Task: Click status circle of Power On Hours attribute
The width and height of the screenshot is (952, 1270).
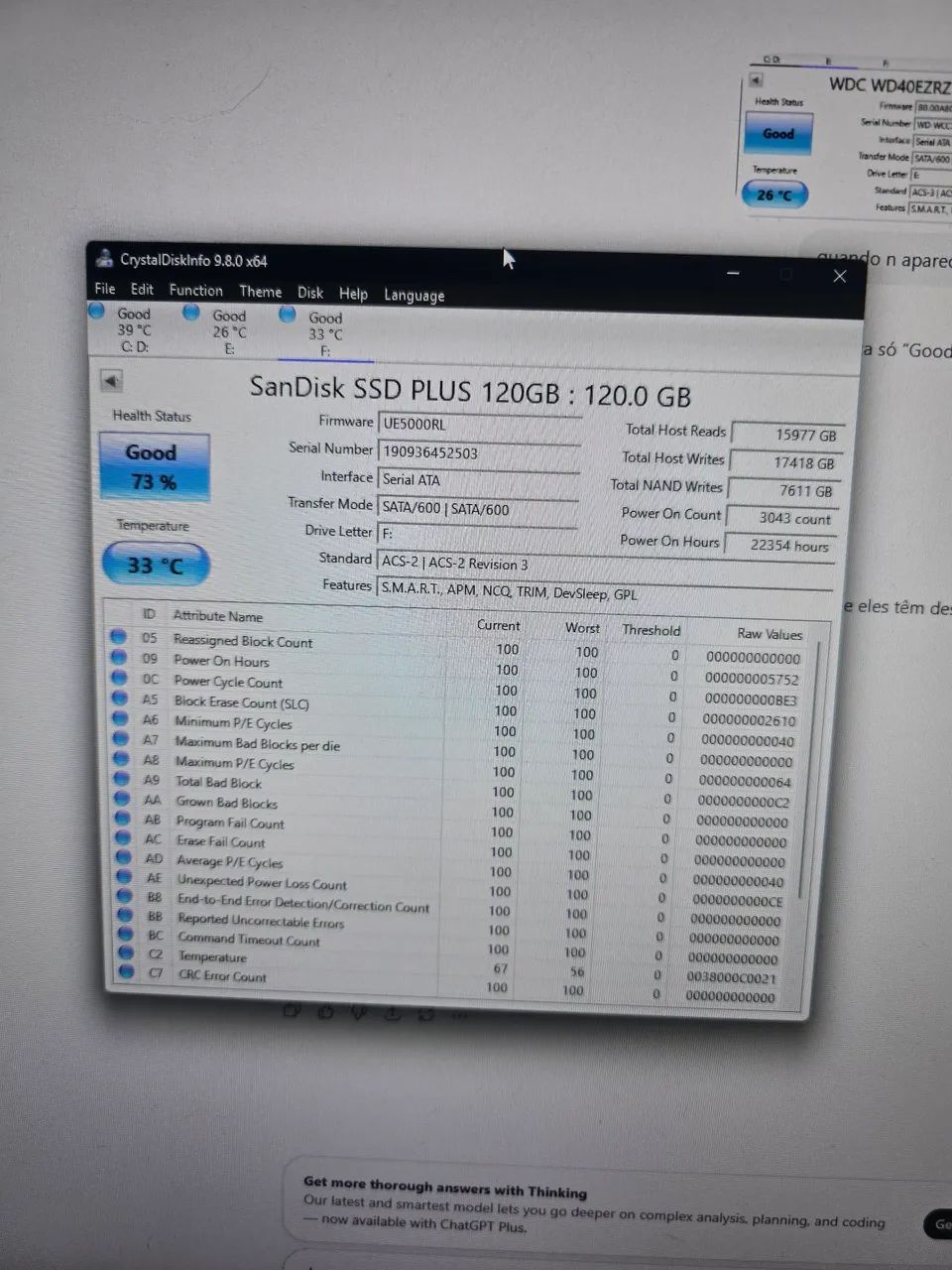Action: (x=119, y=658)
